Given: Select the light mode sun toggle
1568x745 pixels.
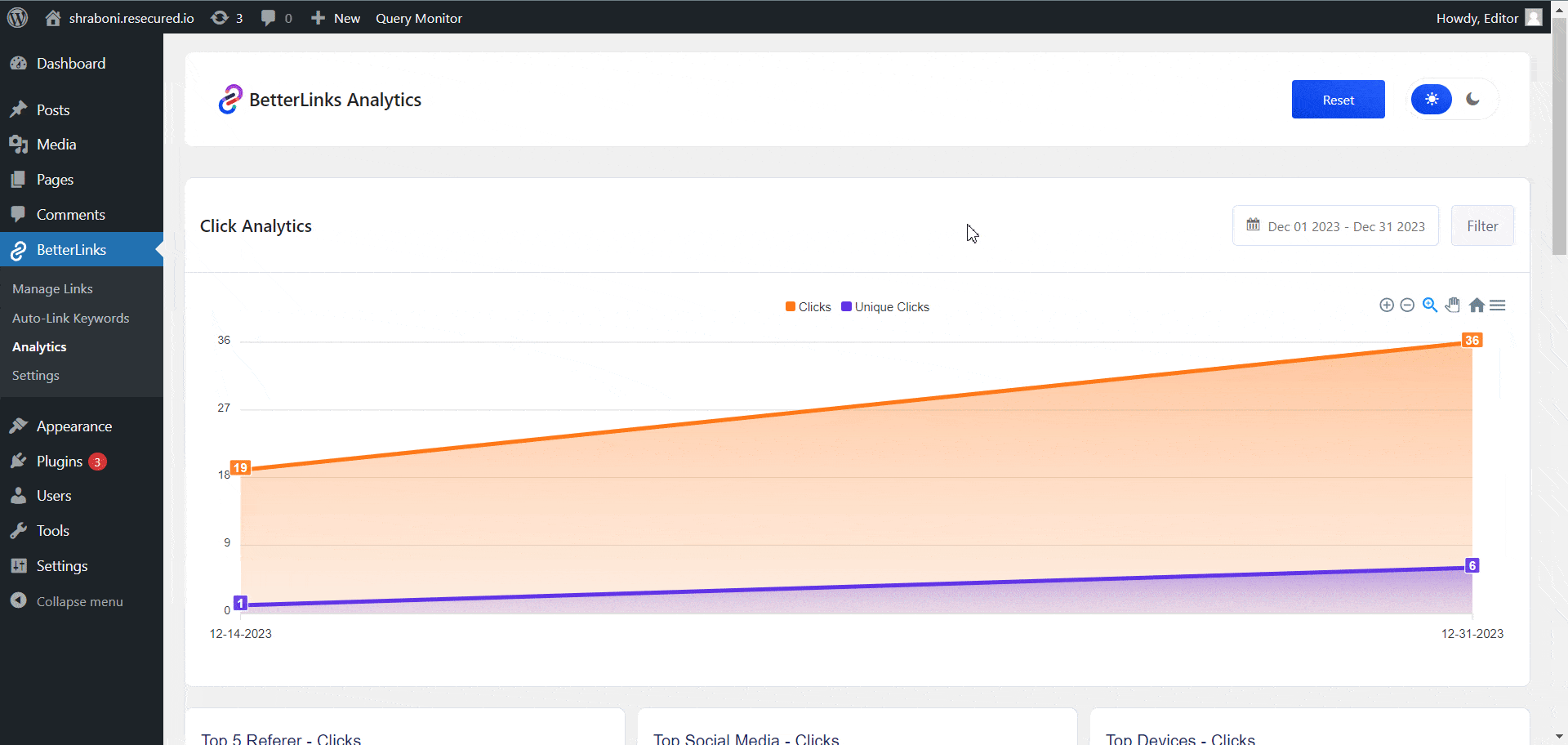Looking at the screenshot, I should [1431, 99].
